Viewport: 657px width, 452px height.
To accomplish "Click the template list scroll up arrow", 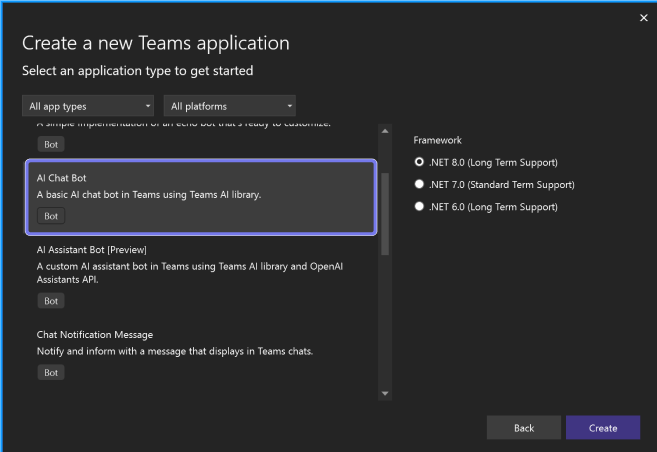I will 385,129.
